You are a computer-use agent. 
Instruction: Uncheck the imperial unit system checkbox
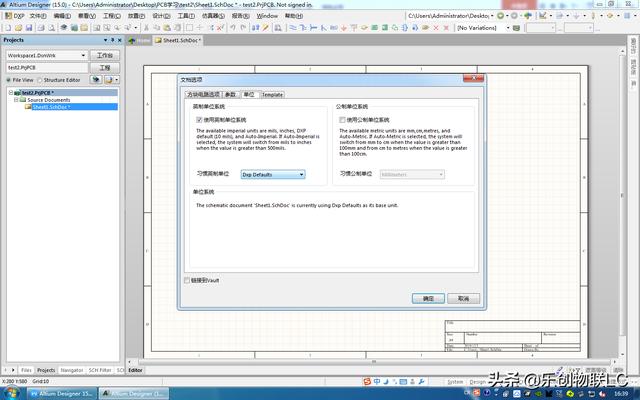(x=199, y=120)
